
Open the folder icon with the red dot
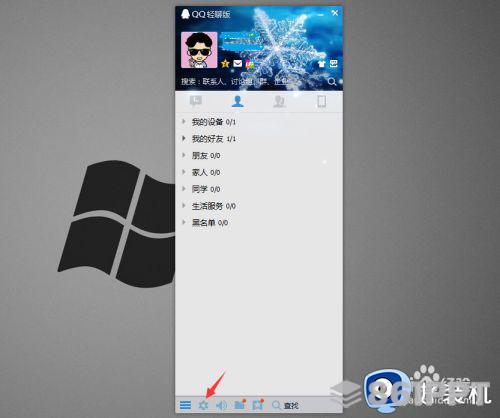240,404
